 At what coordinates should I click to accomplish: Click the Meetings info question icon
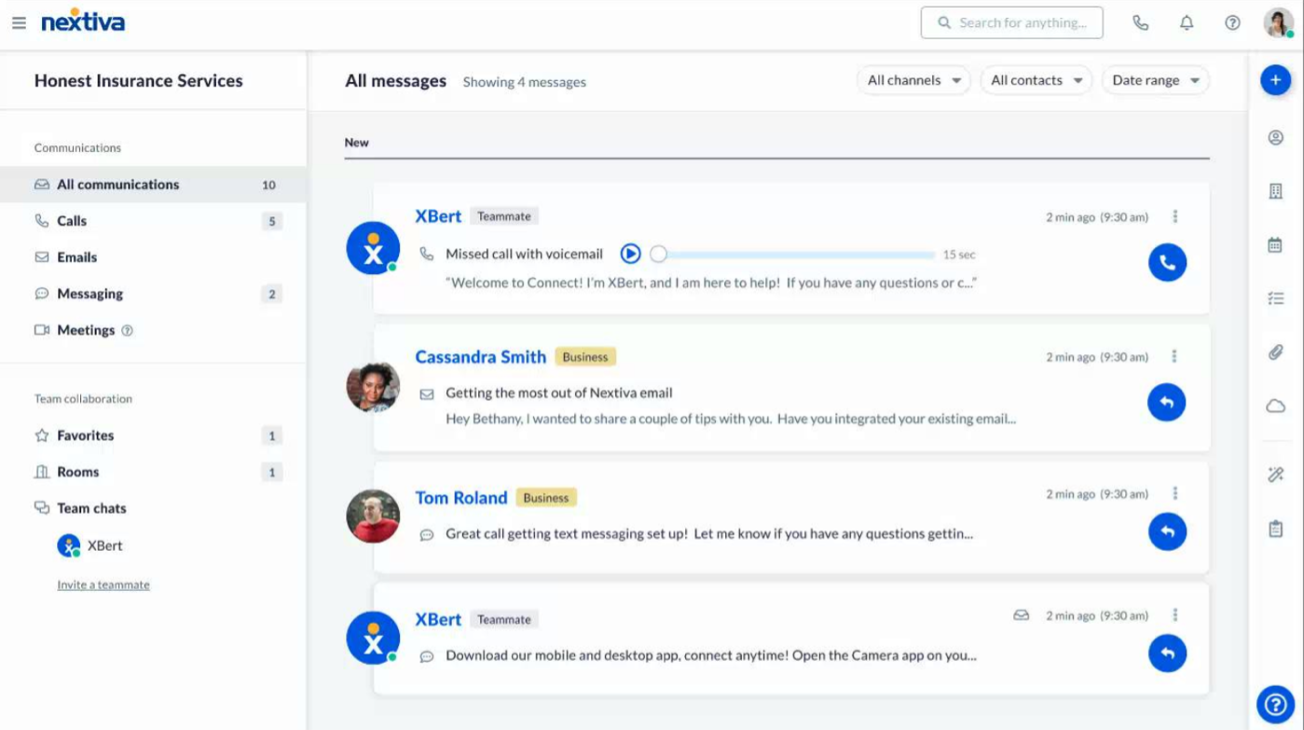[x=127, y=331]
